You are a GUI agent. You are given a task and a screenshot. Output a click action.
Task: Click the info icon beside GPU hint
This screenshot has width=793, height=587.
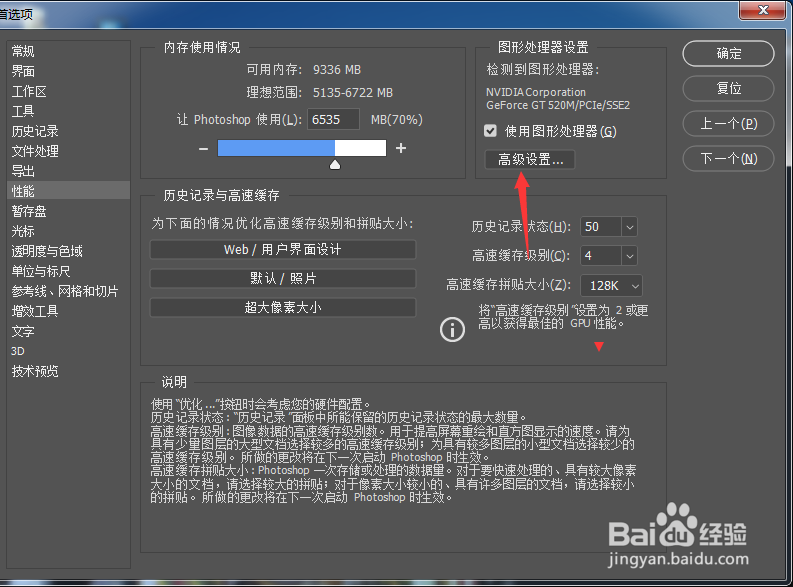tap(452, 330)
